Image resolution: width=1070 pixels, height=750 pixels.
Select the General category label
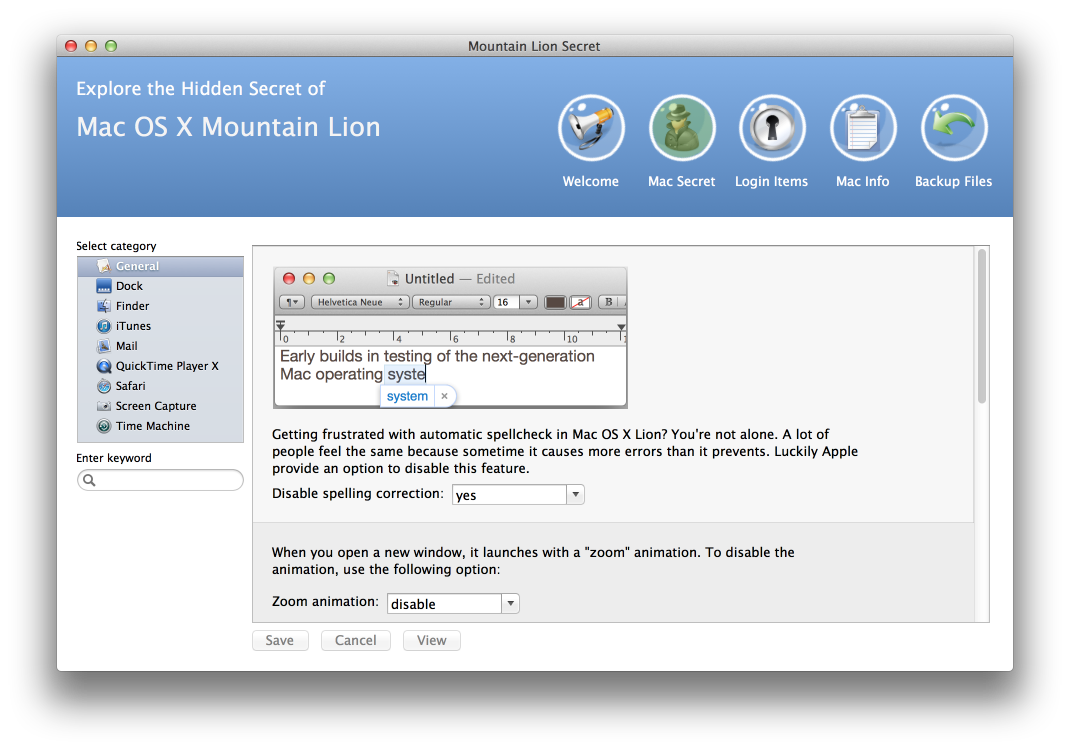point(137,266)
